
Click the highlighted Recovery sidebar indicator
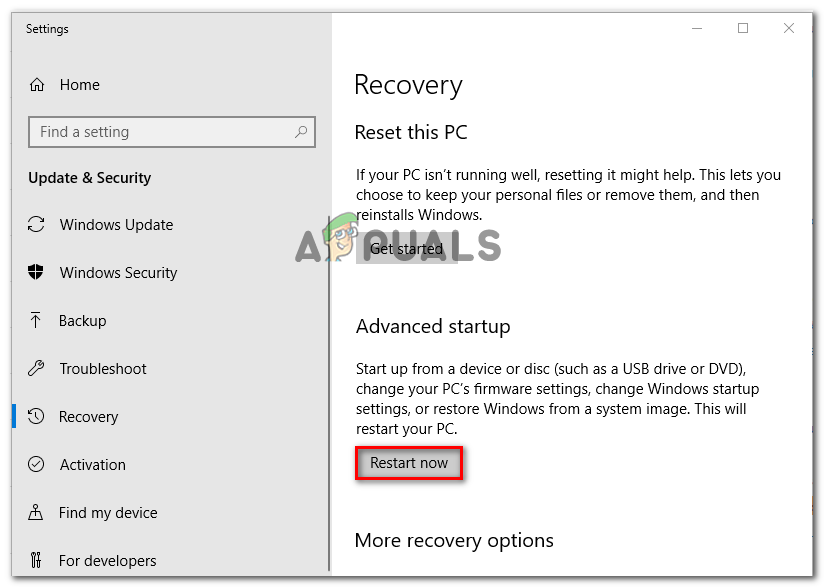click(x=16, y=417)
